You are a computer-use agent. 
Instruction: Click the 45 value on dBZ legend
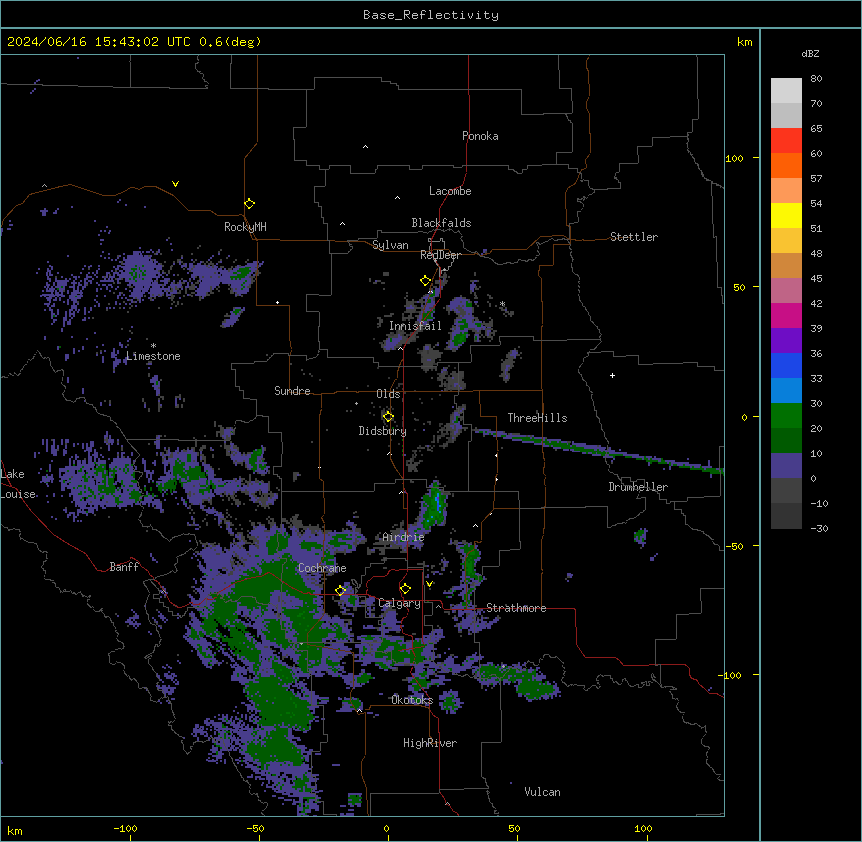[816, 279]
